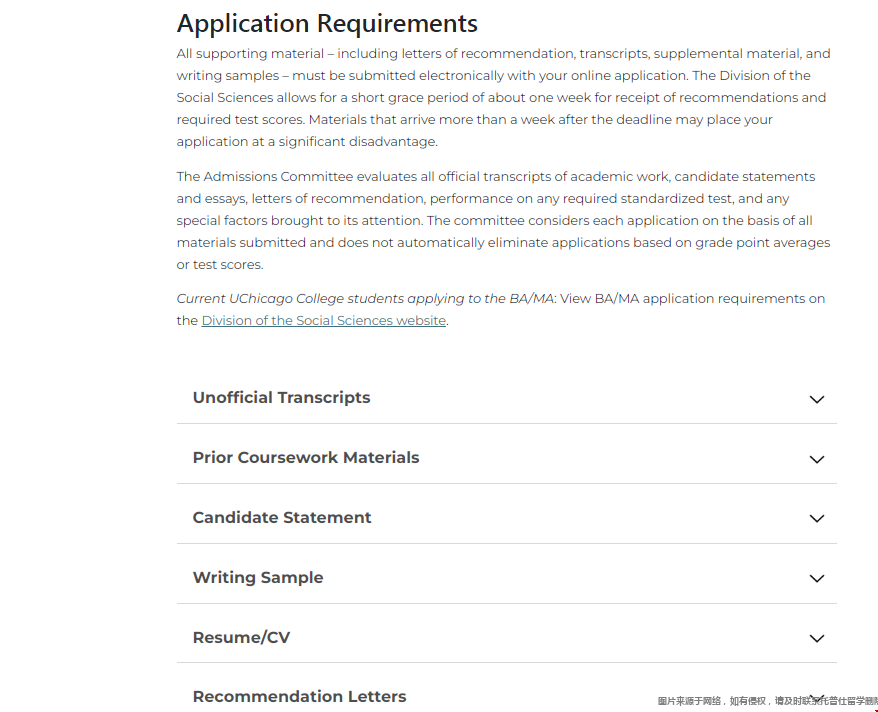Click the Chinese watermark text at bottom right

[766, 701]
